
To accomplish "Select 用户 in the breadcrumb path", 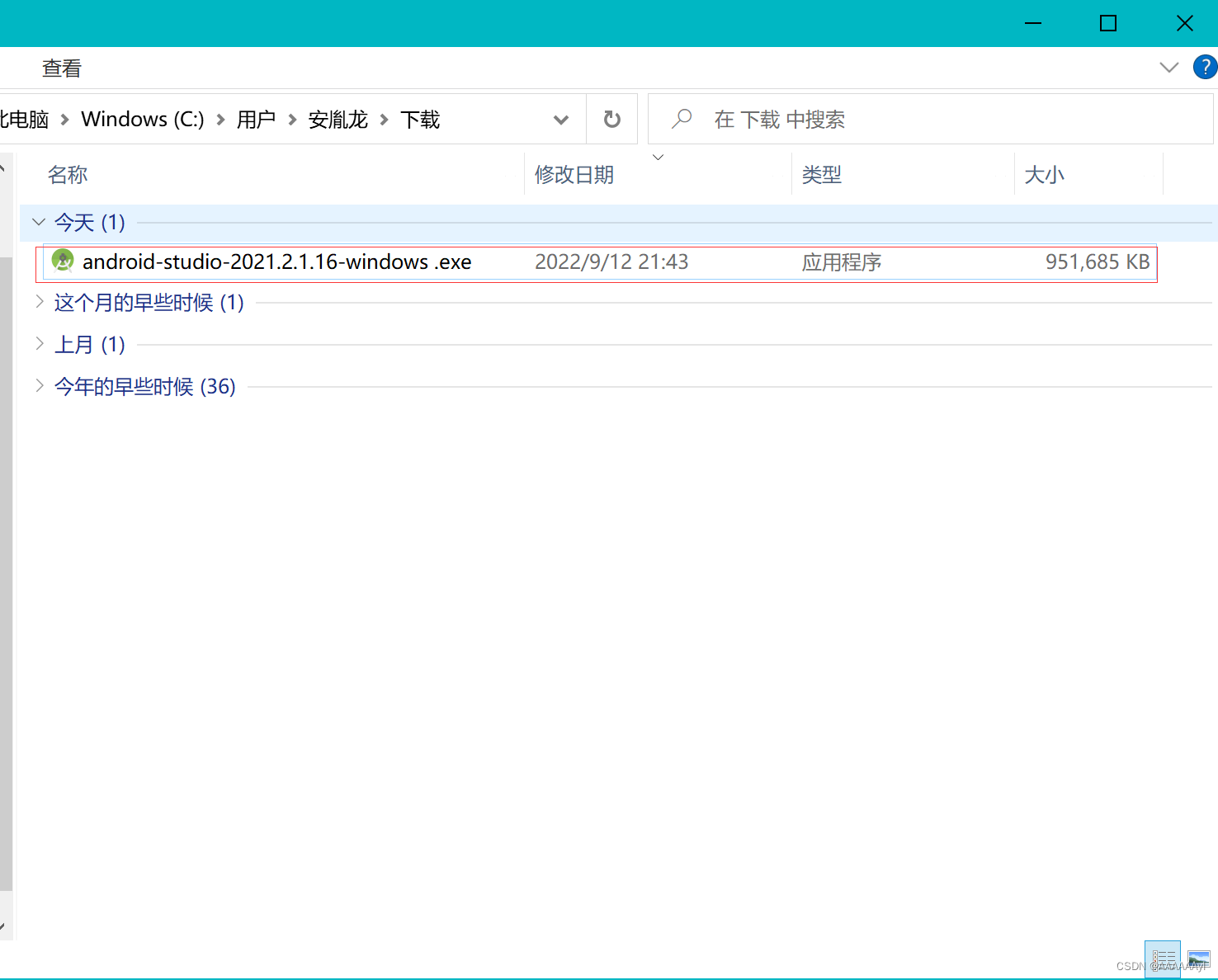I will click(256, 120).
